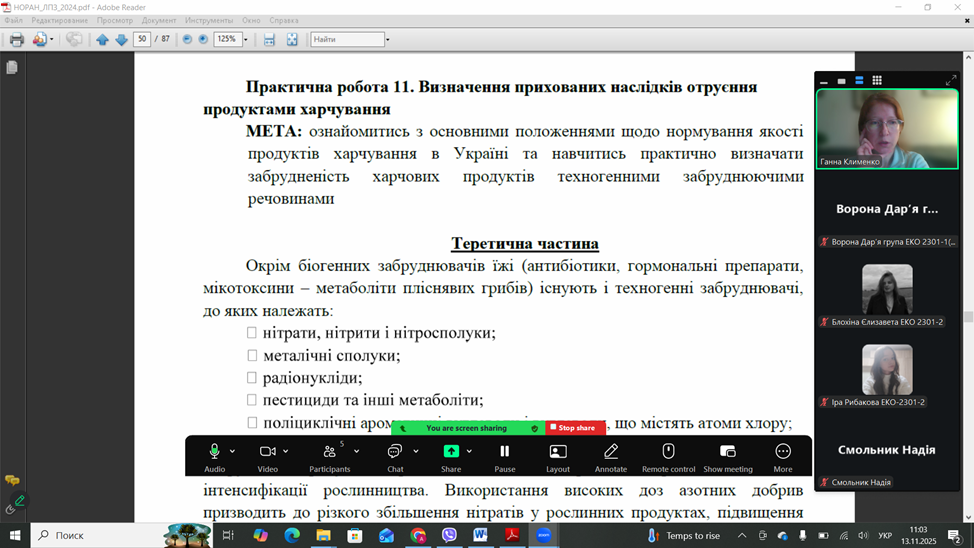Click the Show meeting button
This screenshot has height=548, width=974.
(x=727, y=456)
